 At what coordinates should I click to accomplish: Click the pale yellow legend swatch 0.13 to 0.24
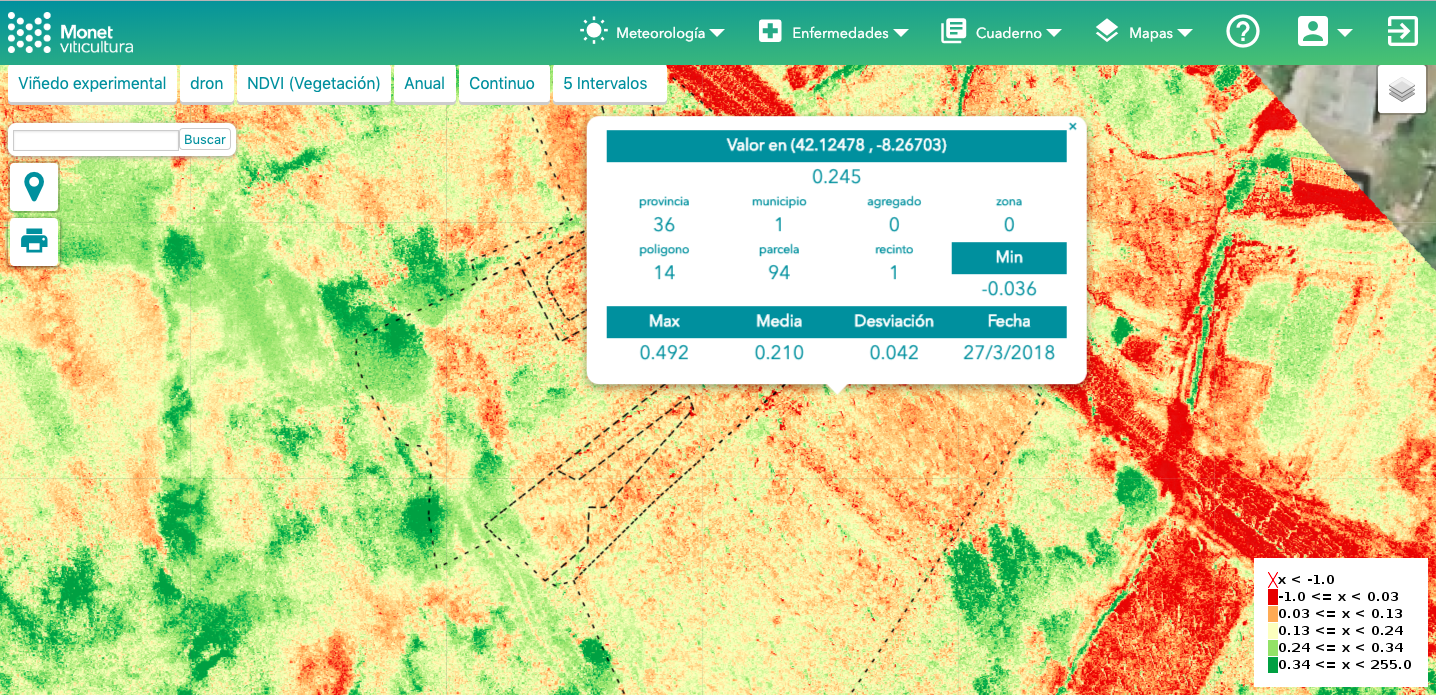pyautogui.click(x=1273, y=631)
